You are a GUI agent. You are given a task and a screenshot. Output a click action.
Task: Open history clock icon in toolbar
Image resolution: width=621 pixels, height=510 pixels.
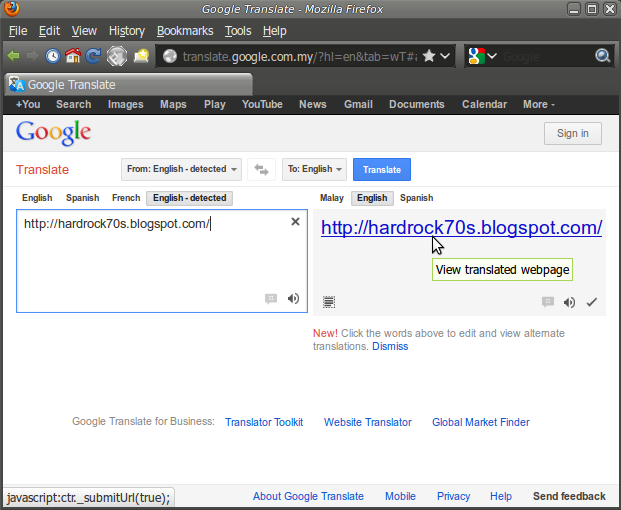pos(53,56)
